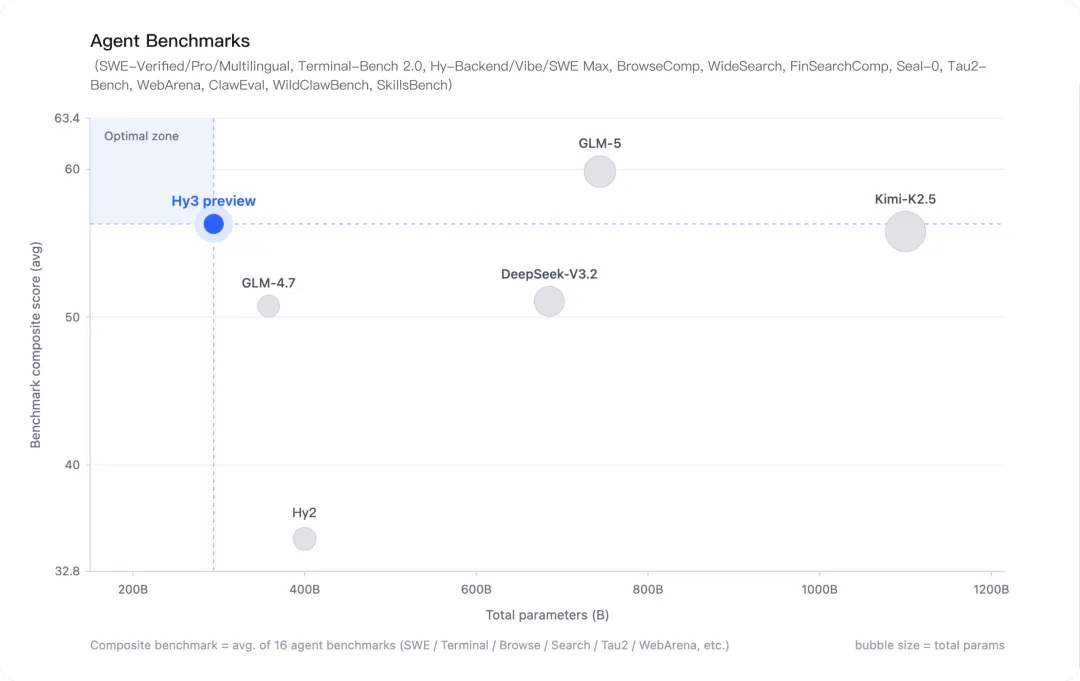Click the blue Hy3 preview bubble

[213, 224]
